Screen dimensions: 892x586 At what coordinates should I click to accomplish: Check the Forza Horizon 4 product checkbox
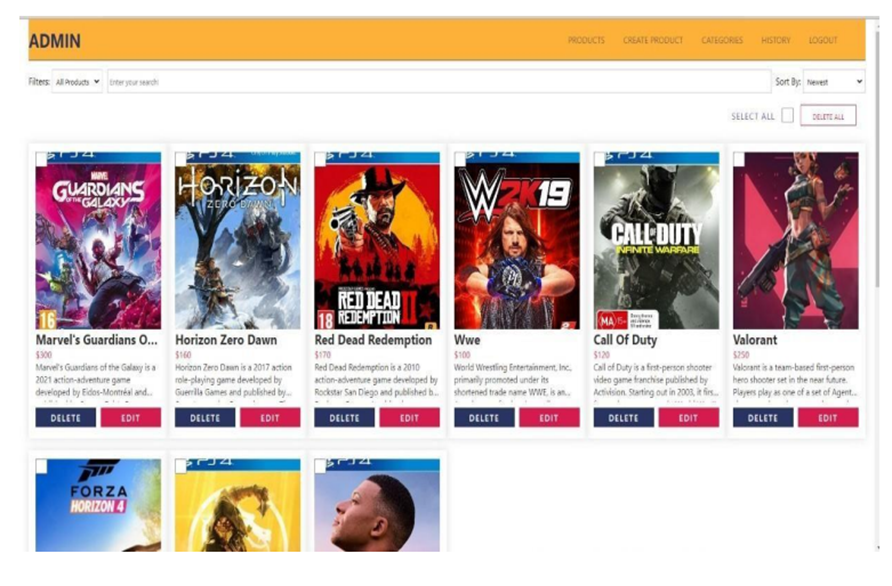pyautogui.click(x=42, y=466)
